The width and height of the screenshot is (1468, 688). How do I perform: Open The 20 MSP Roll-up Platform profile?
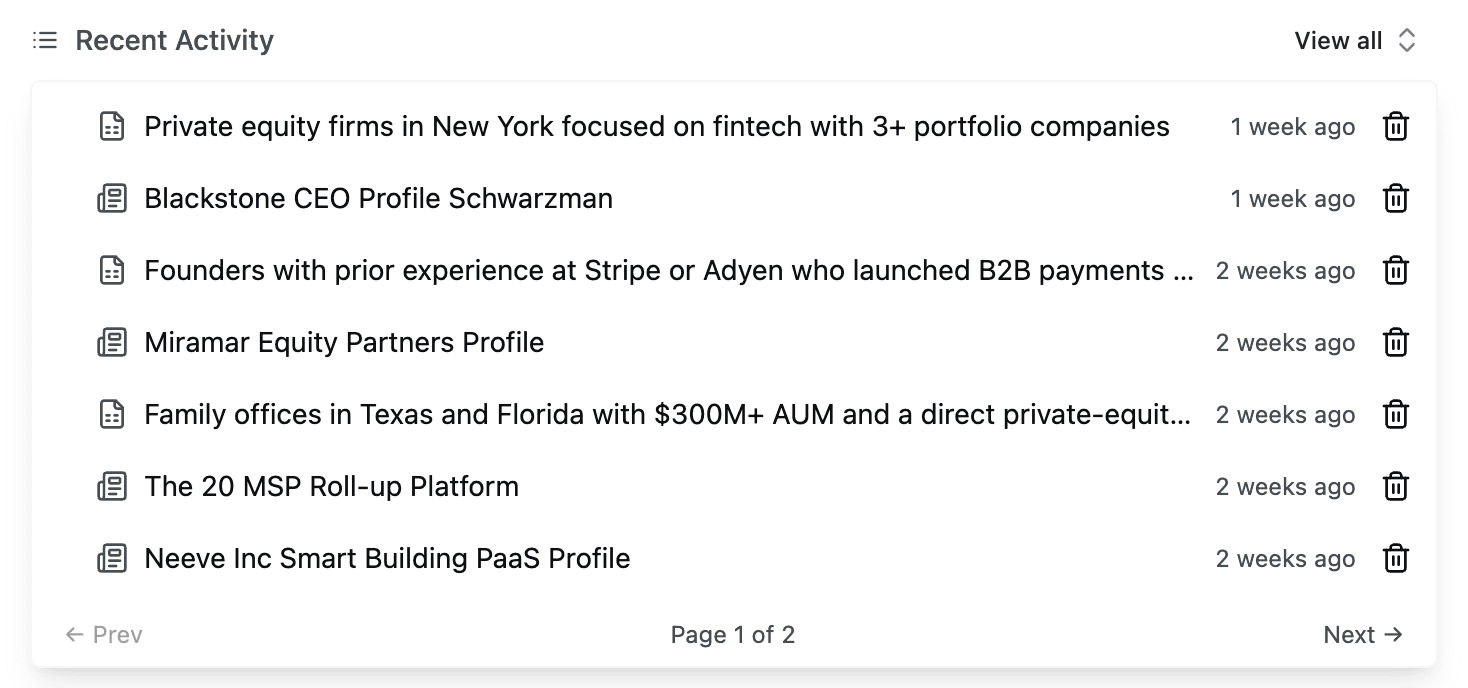tap(331, 487)
